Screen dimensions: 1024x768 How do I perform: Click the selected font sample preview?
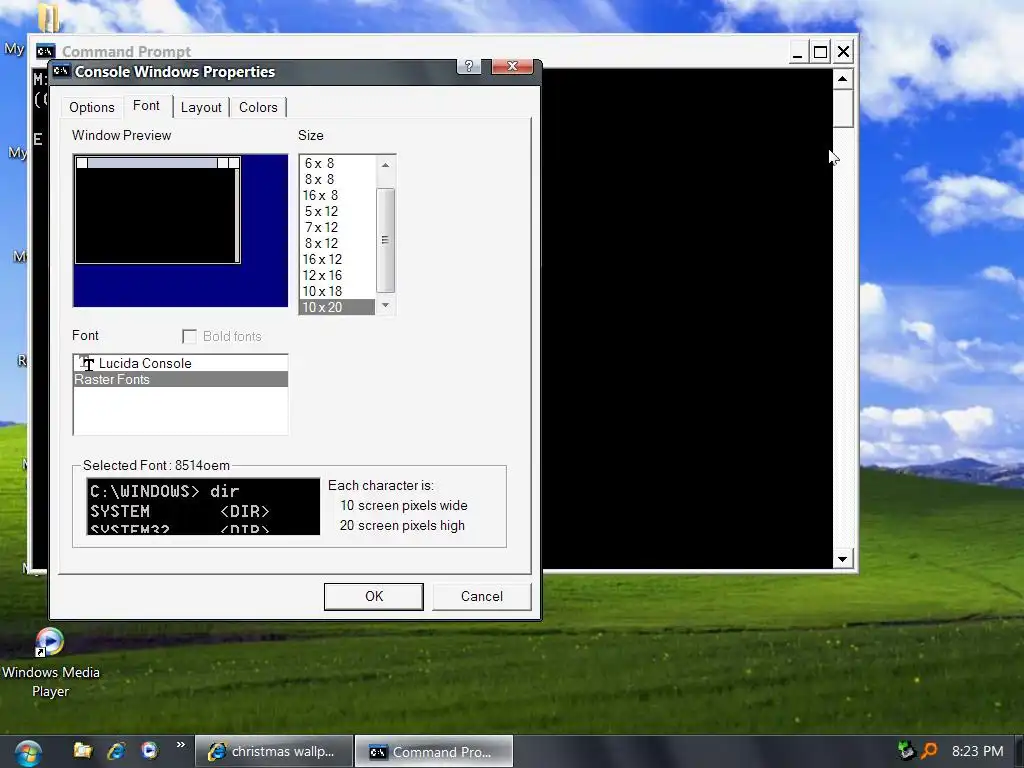(x=203, y=506)
